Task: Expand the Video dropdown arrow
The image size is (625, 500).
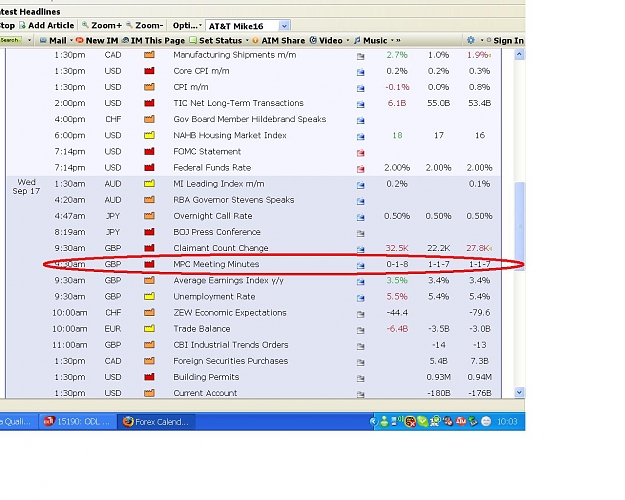Action: click(x=348, y=41)
